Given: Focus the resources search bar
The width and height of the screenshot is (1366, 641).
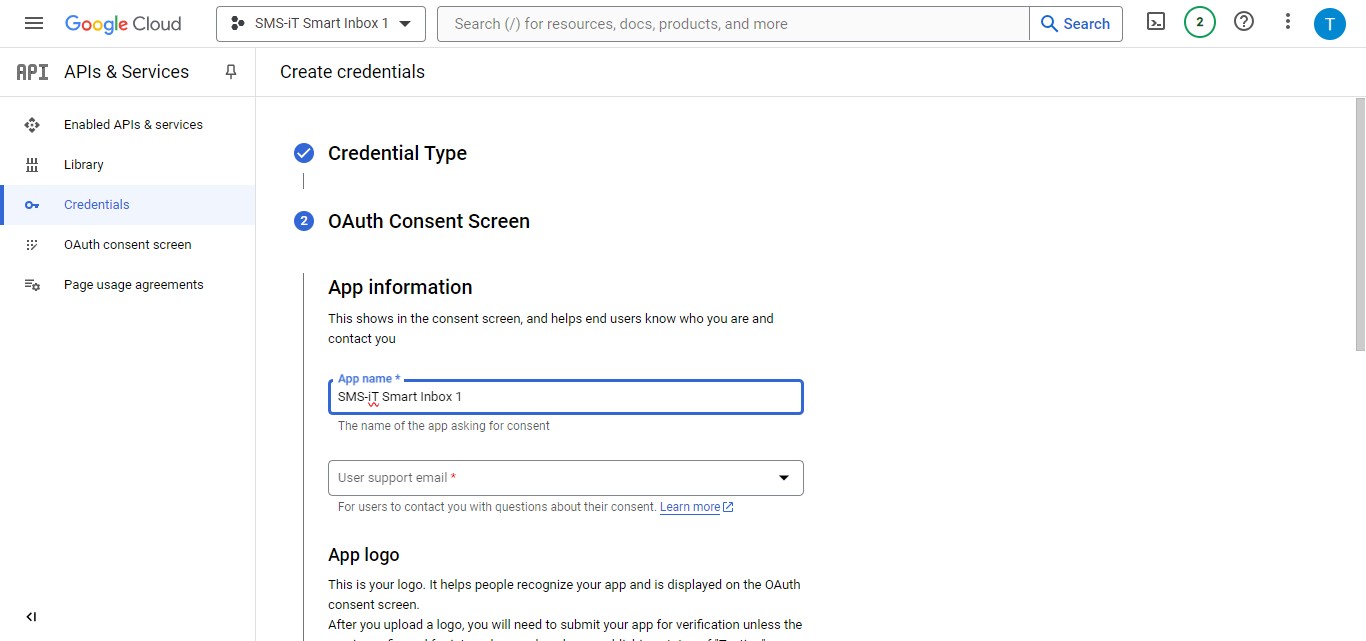Looking at the screenshot, I should [732, 24].
